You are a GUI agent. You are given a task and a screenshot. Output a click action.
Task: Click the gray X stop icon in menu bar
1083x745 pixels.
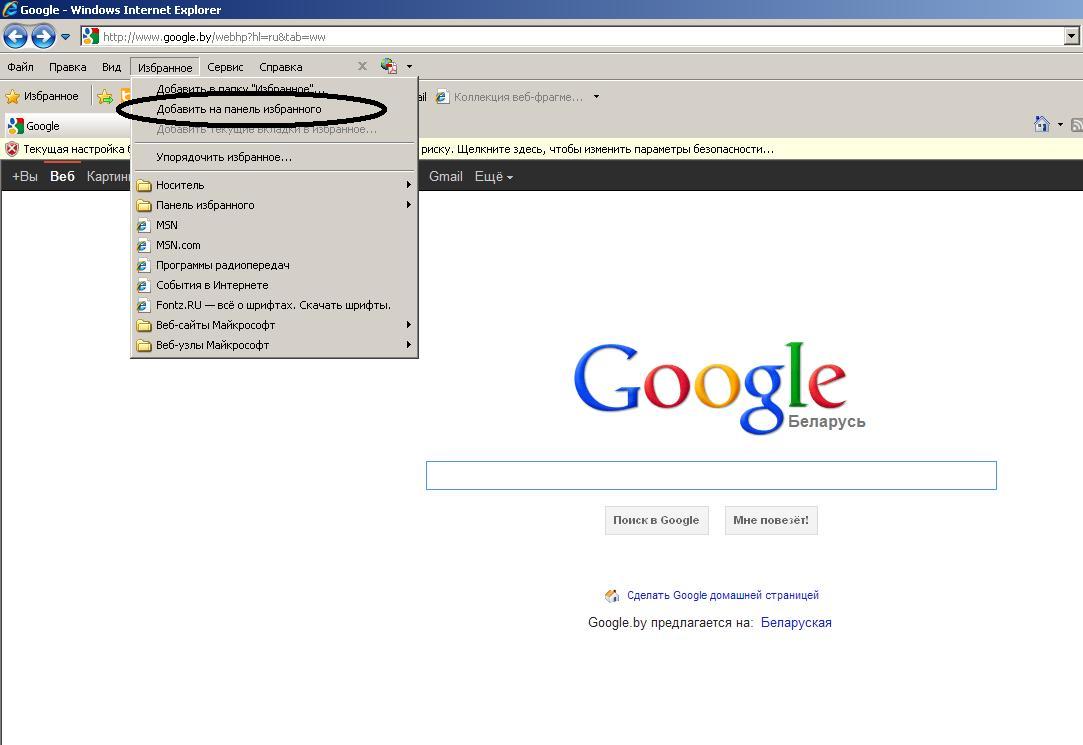click(x=362, y=66)
